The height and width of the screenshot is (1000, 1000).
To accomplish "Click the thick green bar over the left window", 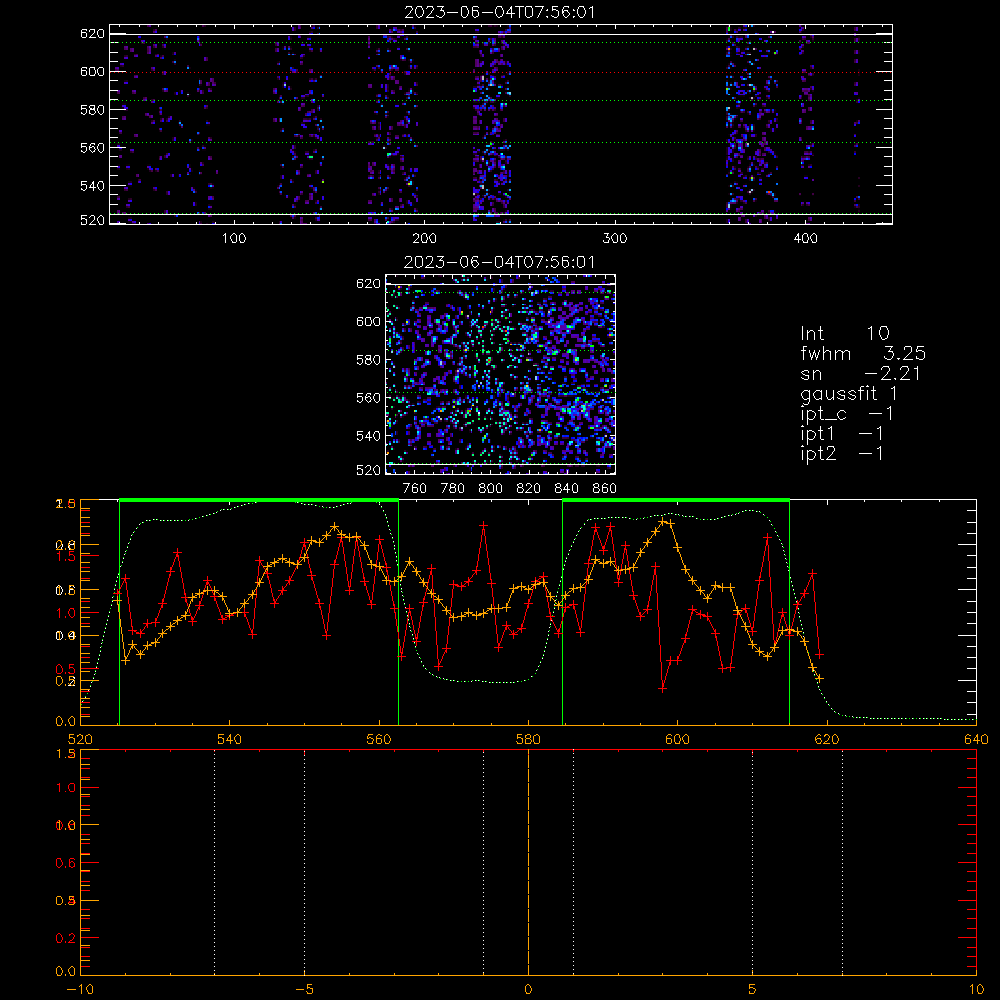I will click(259, 501).
